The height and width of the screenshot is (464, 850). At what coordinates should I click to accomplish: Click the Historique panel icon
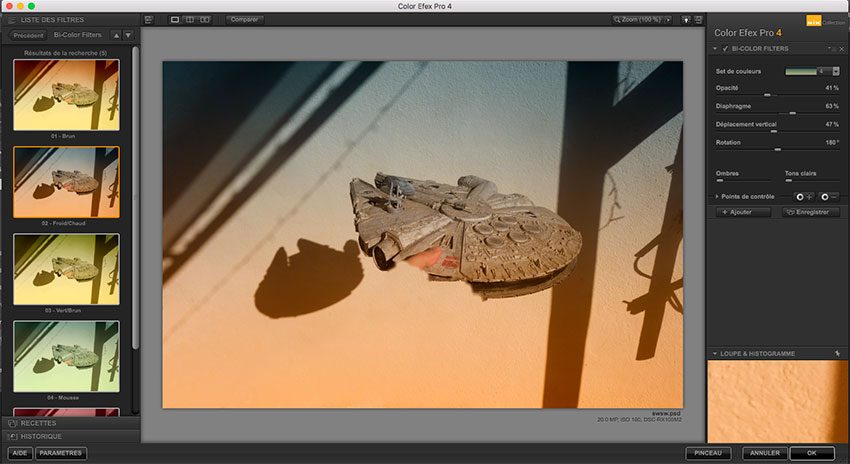click(13, 436)
